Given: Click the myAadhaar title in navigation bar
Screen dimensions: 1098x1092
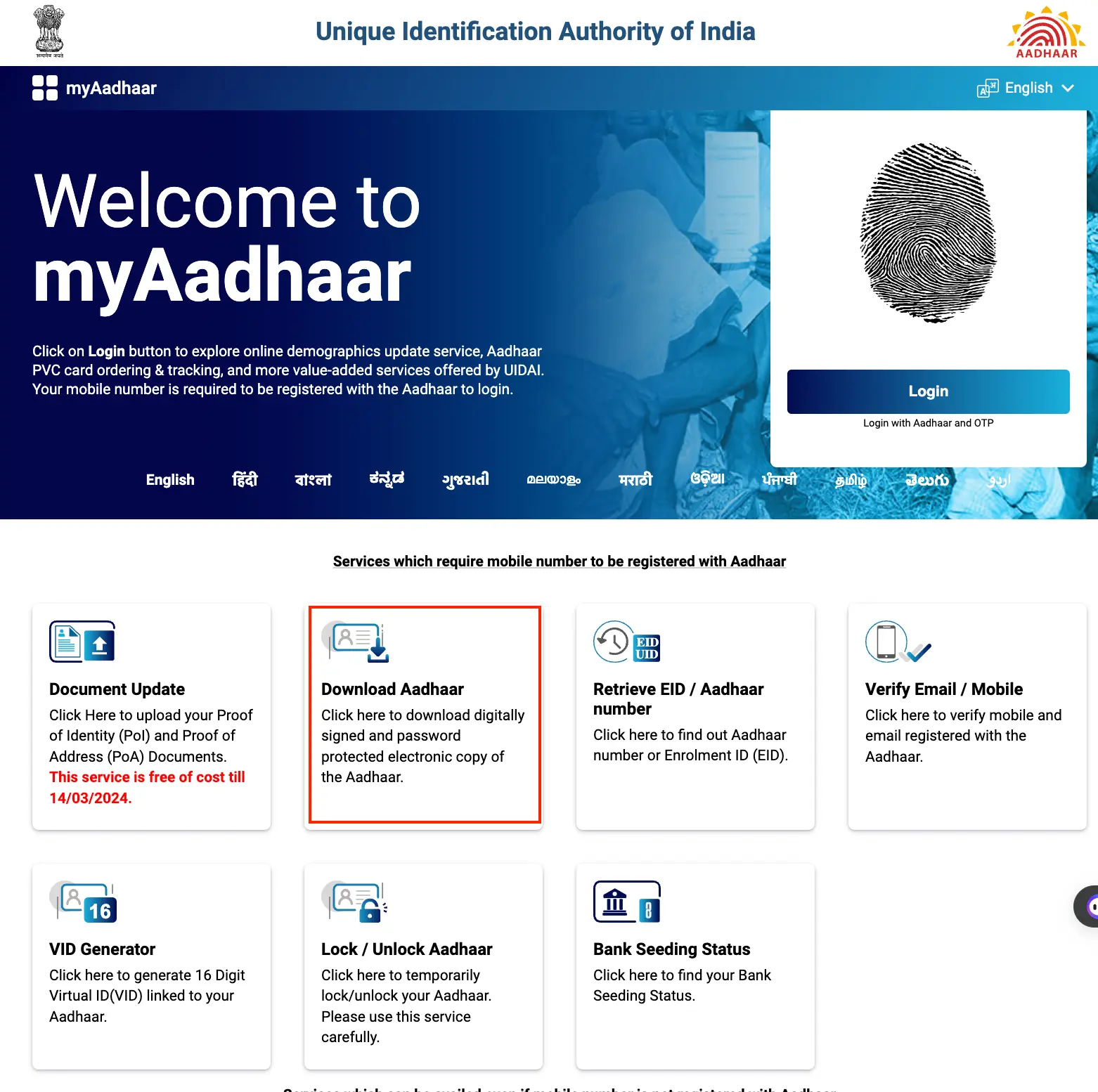Looking at the screenshot, I should (x=111, y=88).
